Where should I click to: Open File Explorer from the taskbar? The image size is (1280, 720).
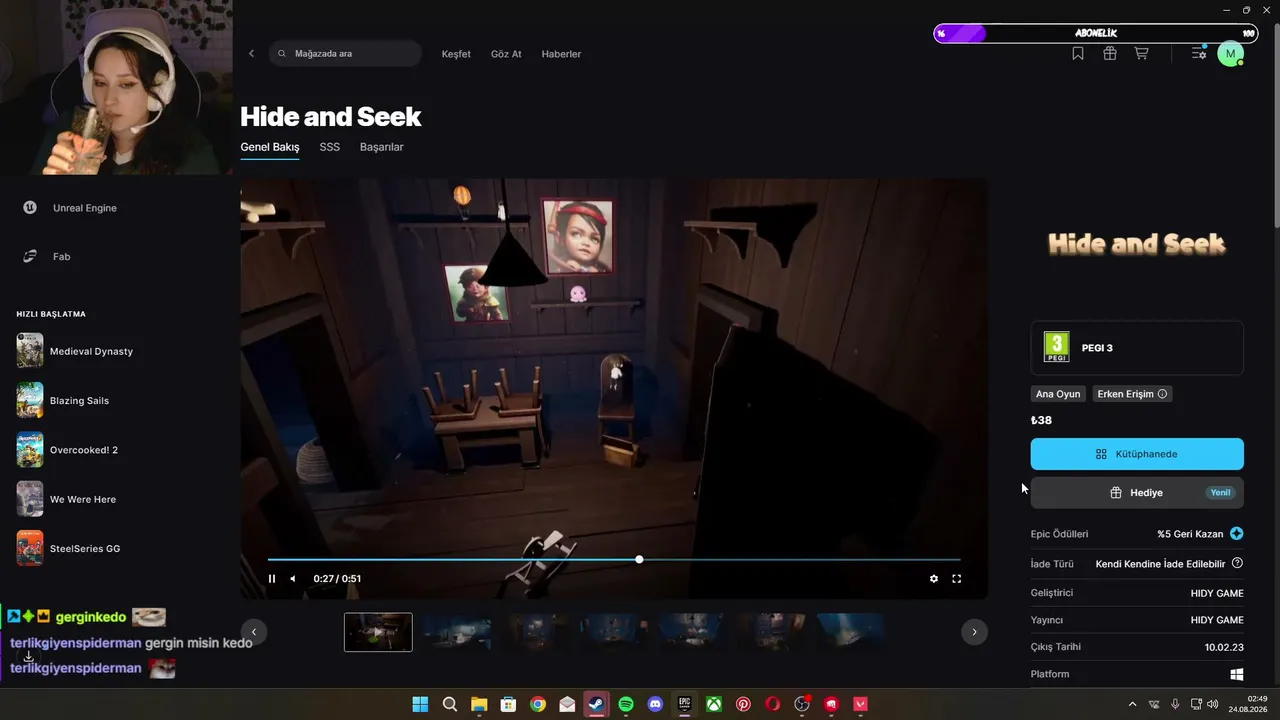(x=479, y=704)
